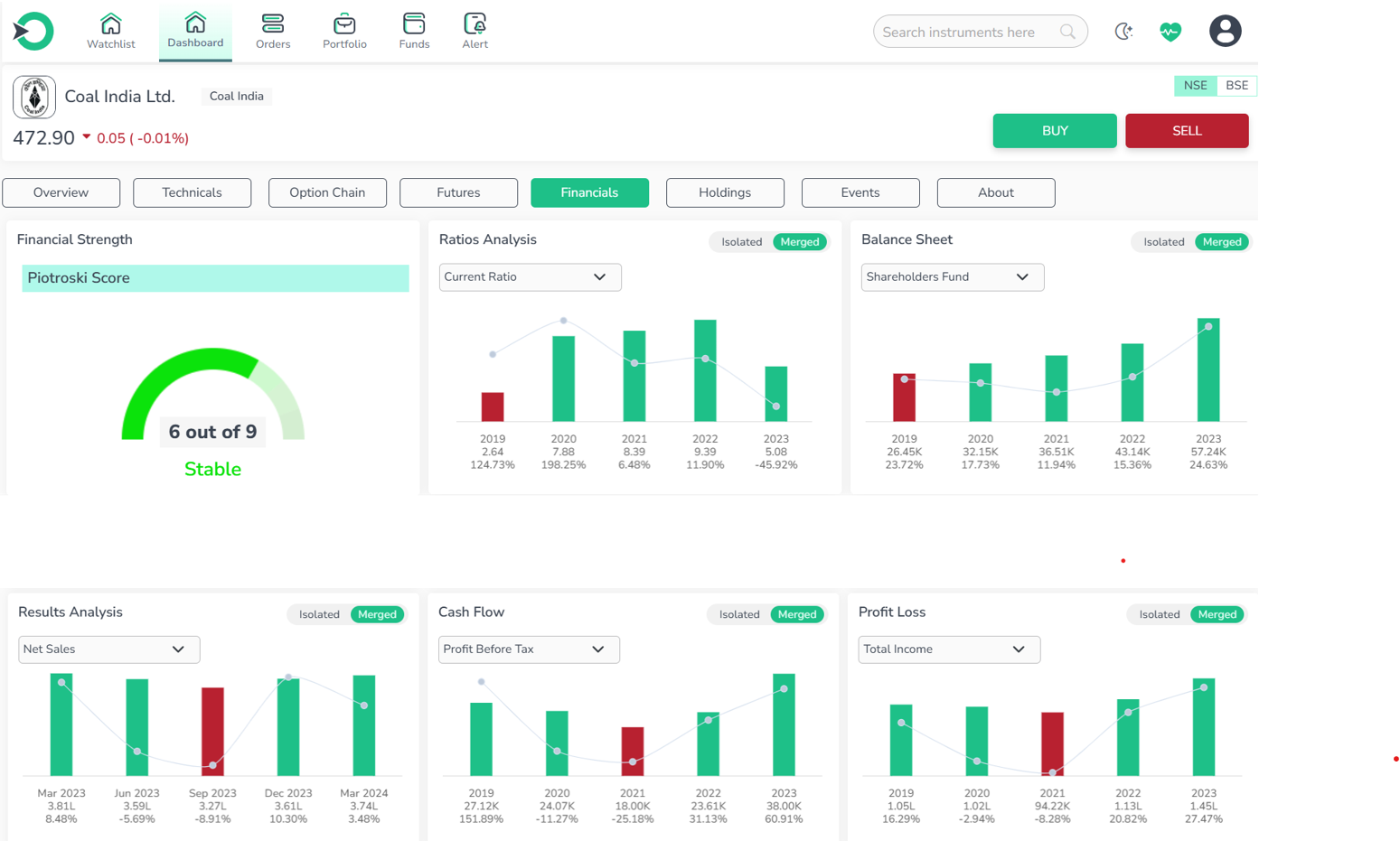The height and width of the screenshot is (841, 1400).
Task: Click the Piotroski score gauge
Action: 212,394
